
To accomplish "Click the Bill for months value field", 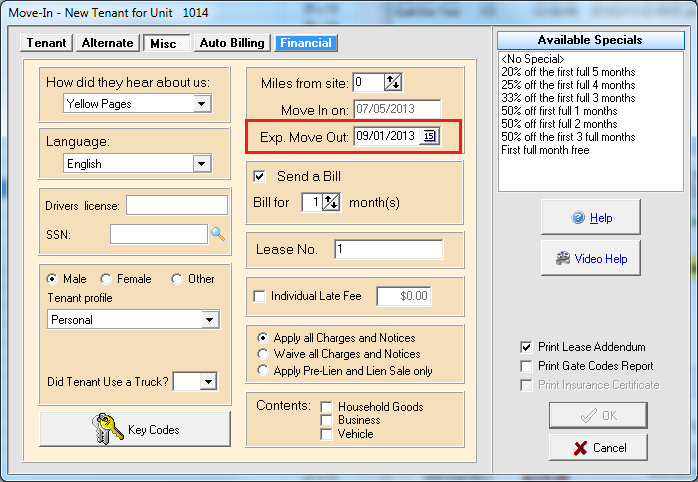I will [312, 203].
